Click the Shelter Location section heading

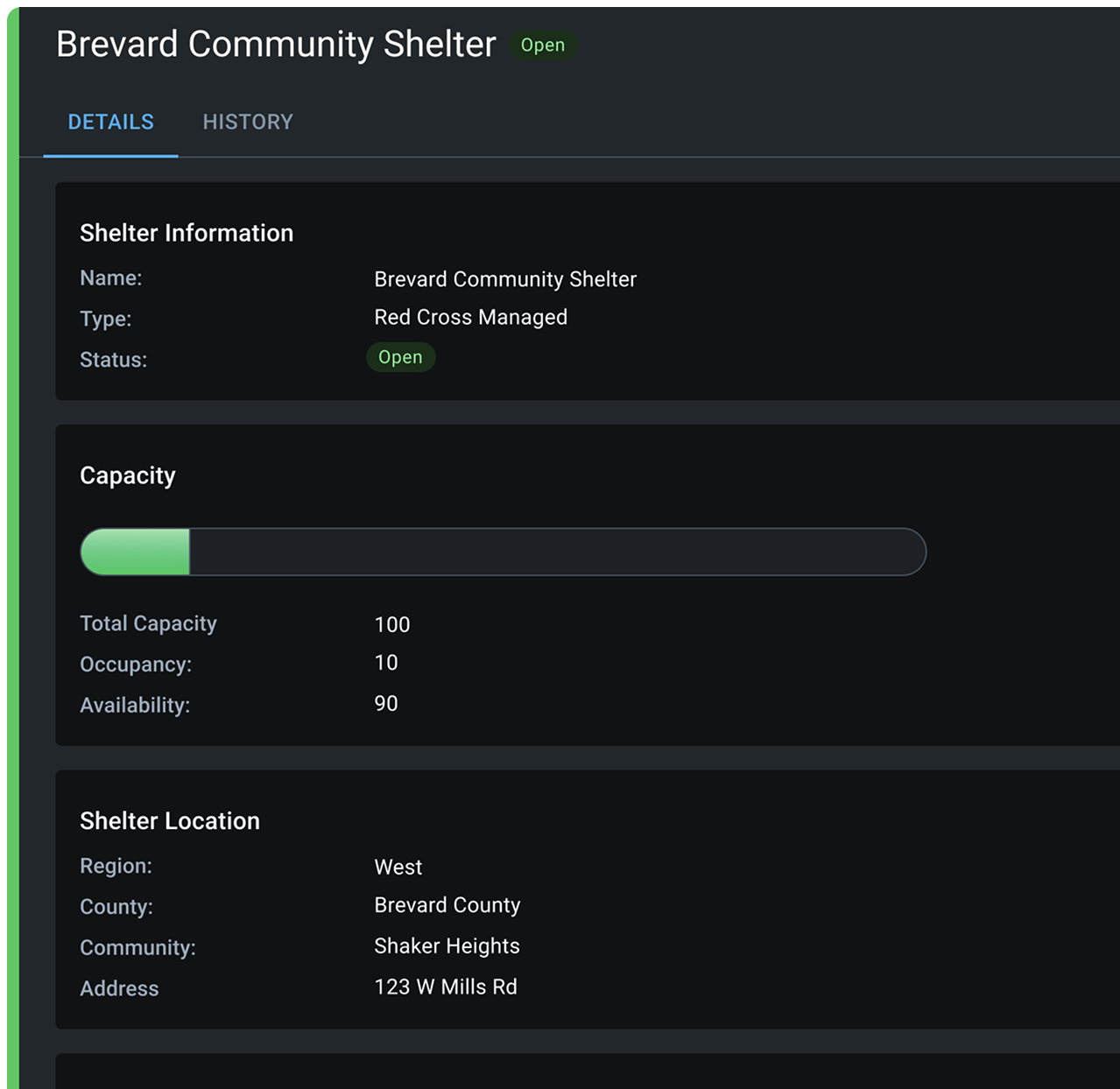[x=170, y=821]
